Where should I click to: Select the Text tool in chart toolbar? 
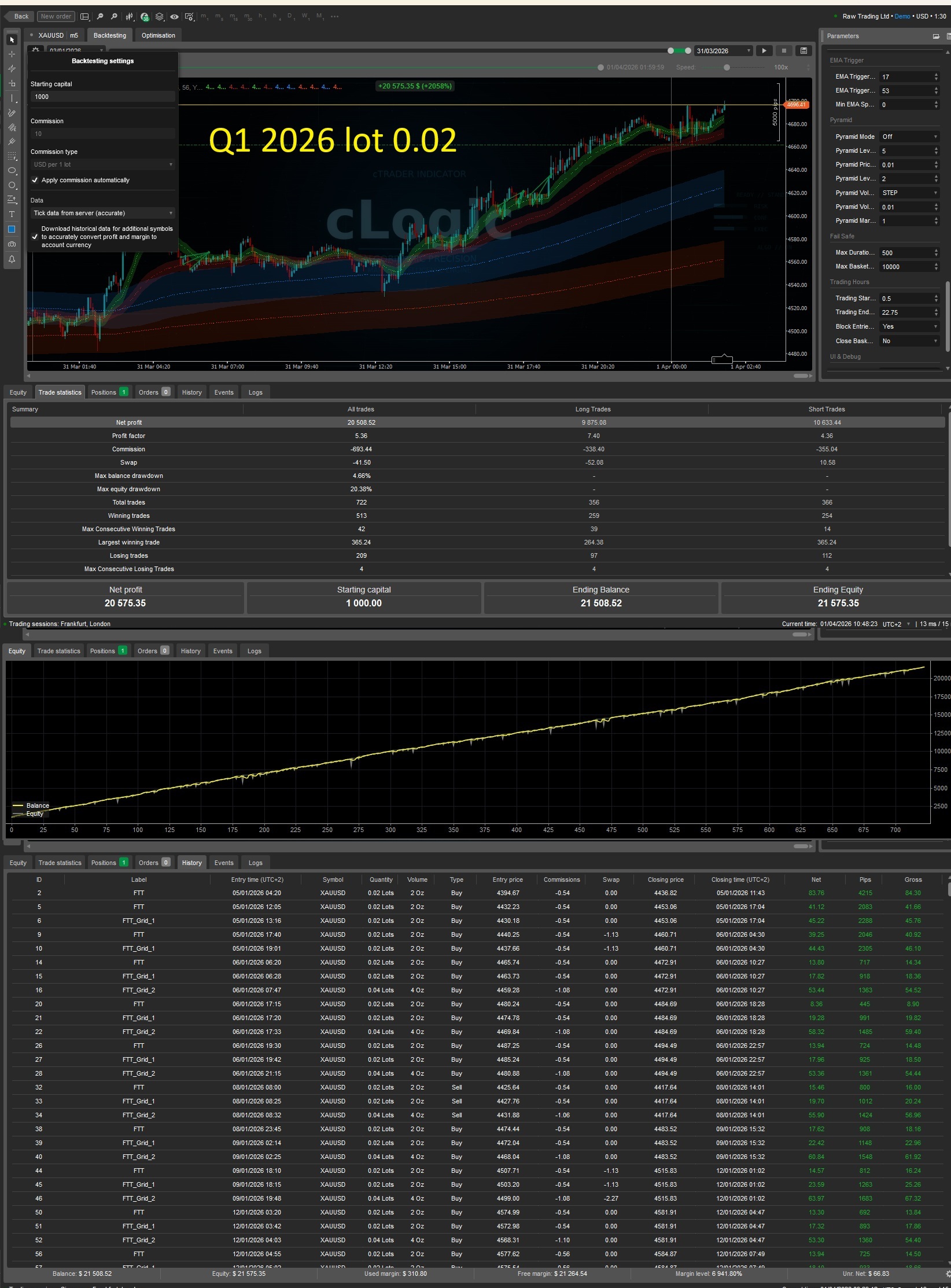coord(12,215)
